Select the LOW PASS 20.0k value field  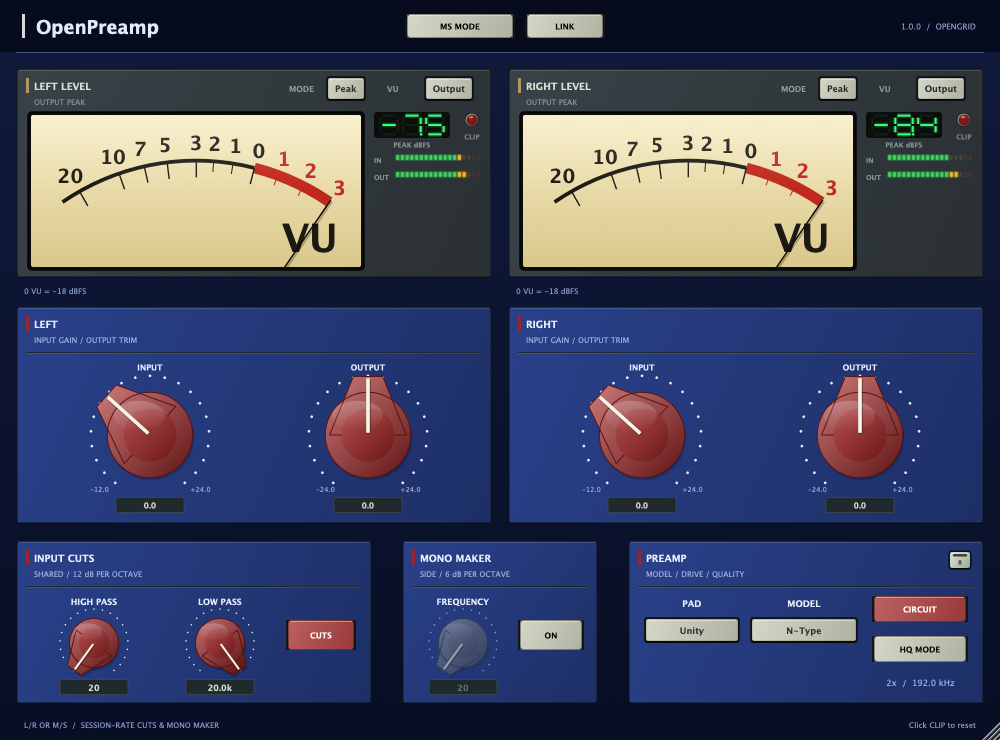(220, 688)
